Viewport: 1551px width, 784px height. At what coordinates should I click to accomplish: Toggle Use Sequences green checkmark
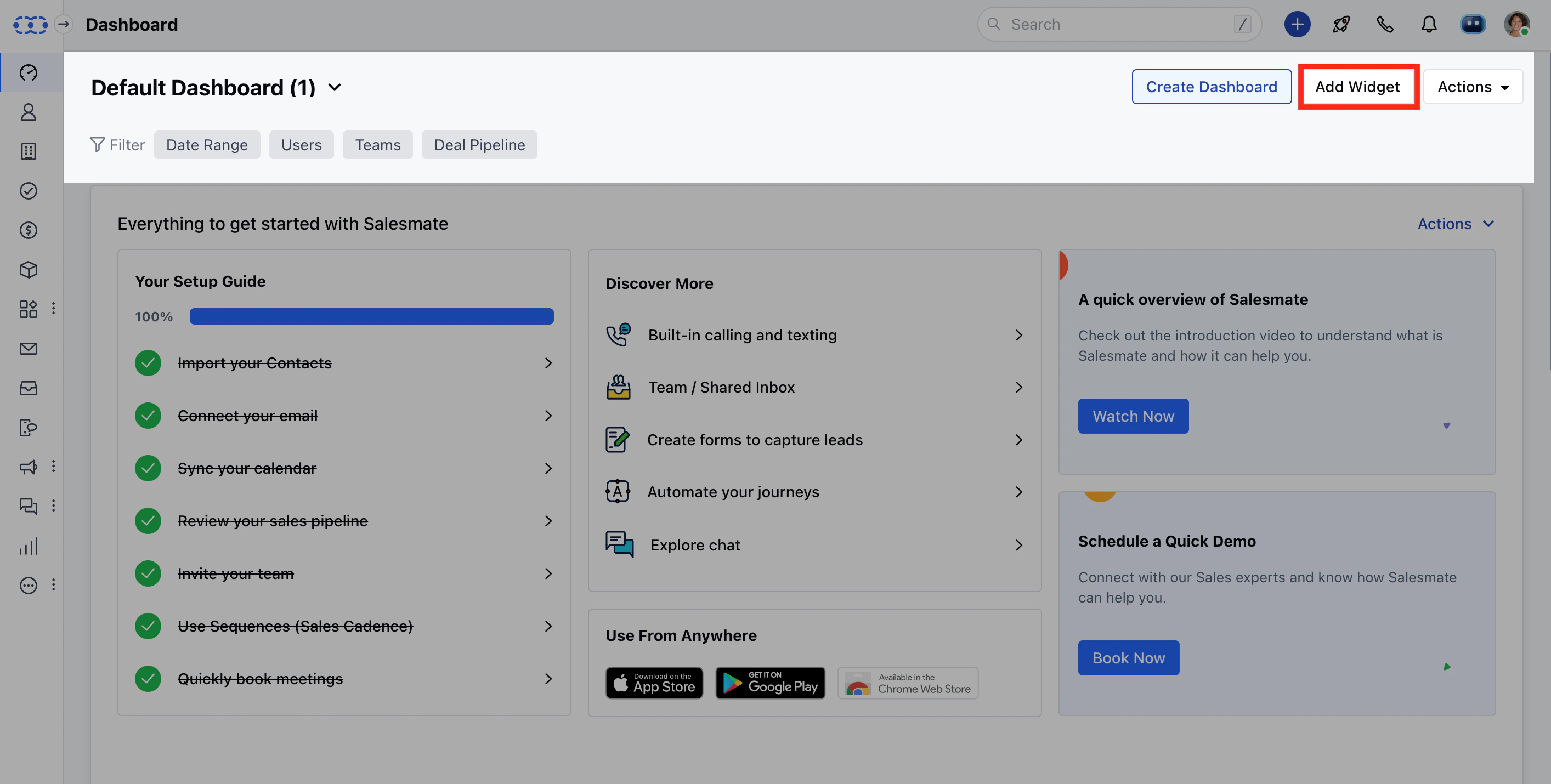click(x=148, y=626)
